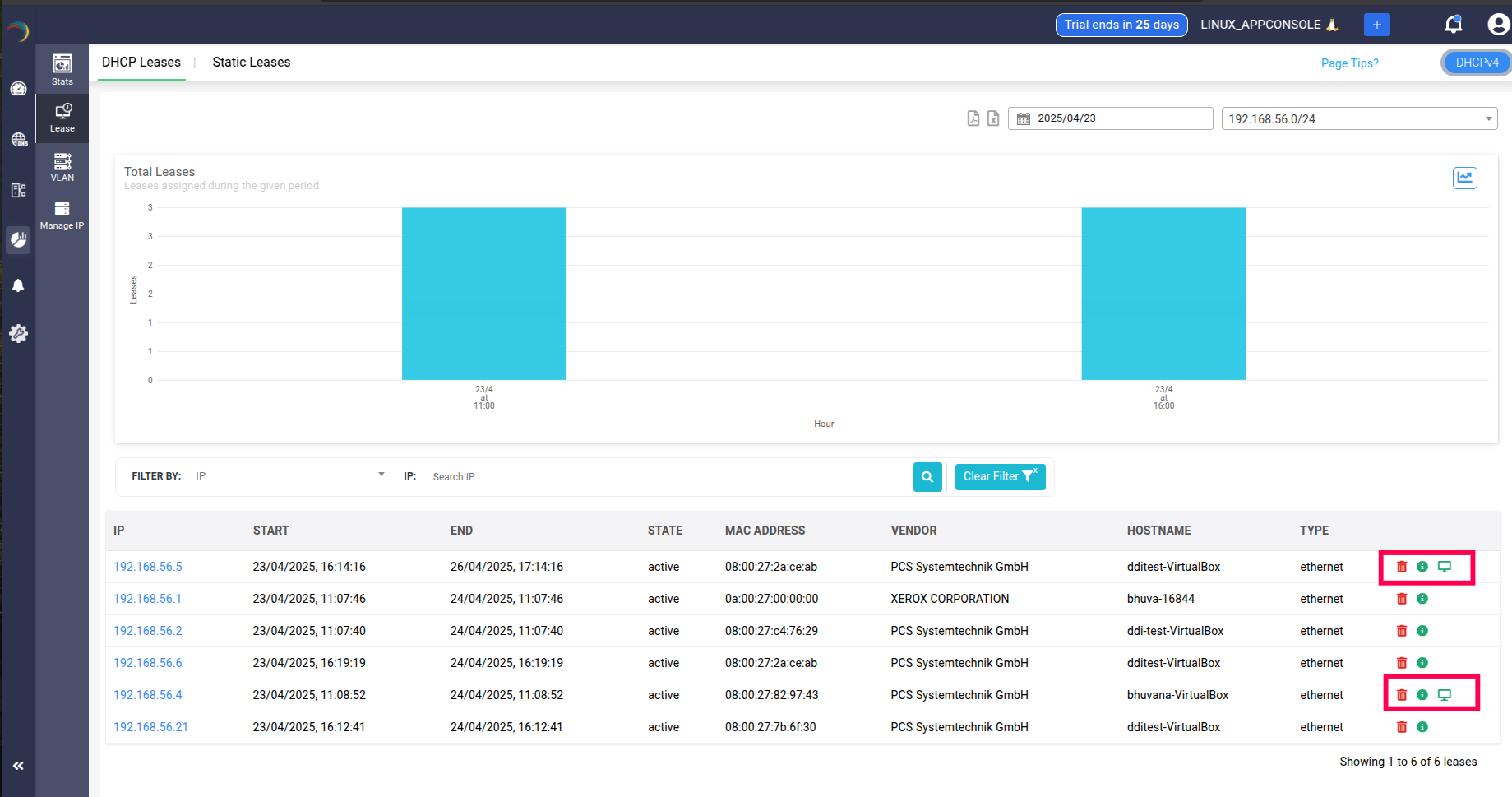Screen dimensions: 1512x797
Task: Toggle the DHCPv4 protocol switch
Action: 1476,63
